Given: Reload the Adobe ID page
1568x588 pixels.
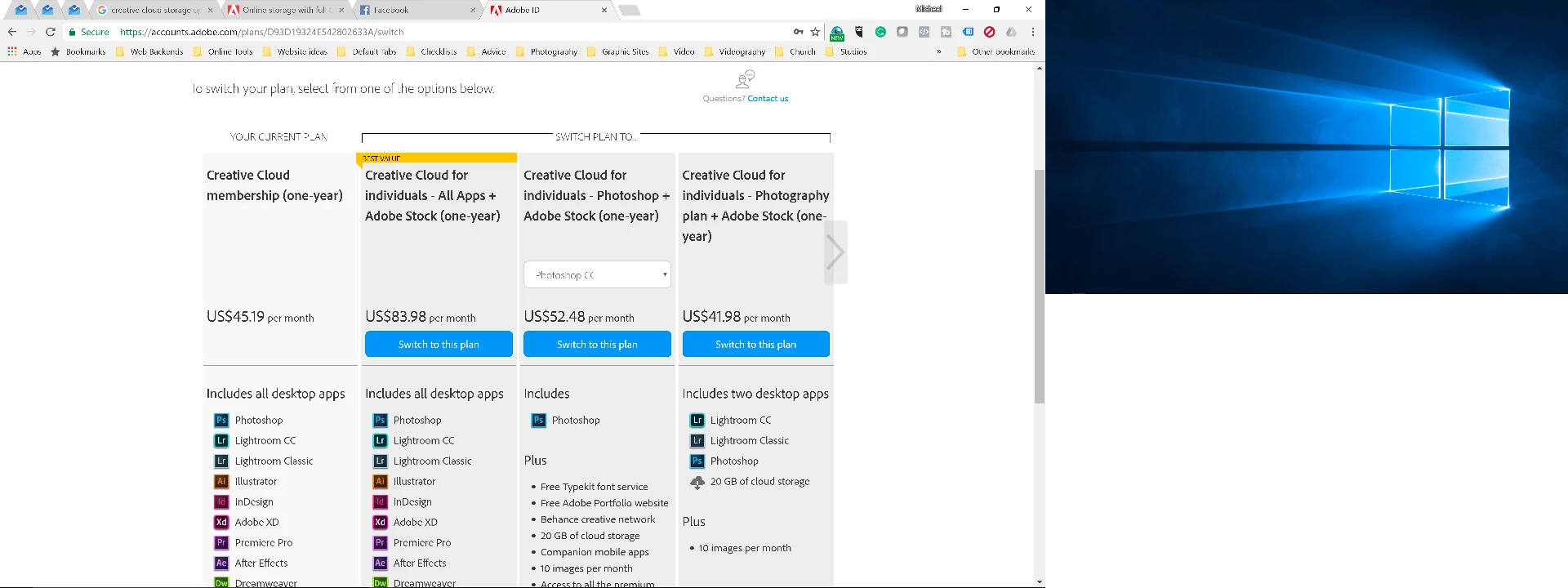Looking at the screenshot, I should click(x=51, y=32).
